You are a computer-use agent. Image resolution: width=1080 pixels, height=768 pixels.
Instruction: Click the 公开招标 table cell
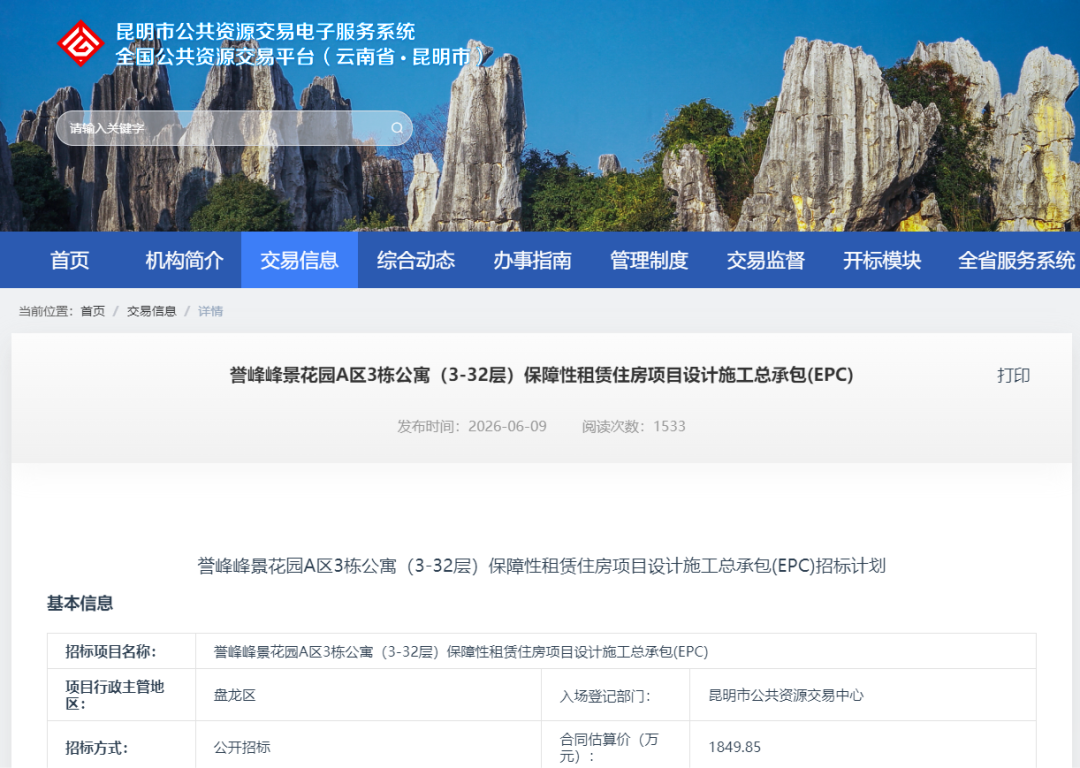(368, 747)
